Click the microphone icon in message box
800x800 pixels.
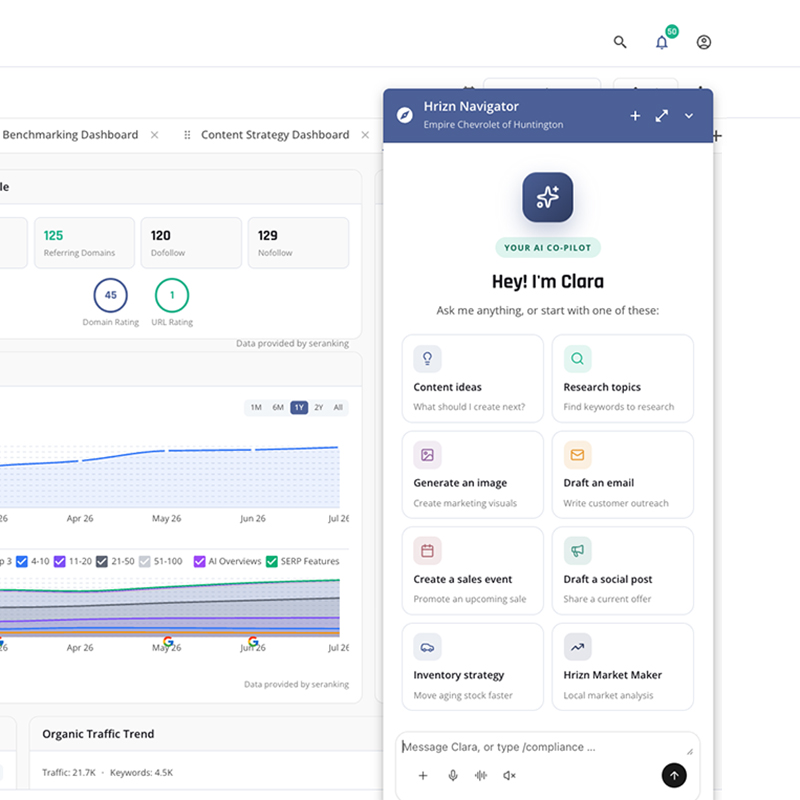point(453,776)
